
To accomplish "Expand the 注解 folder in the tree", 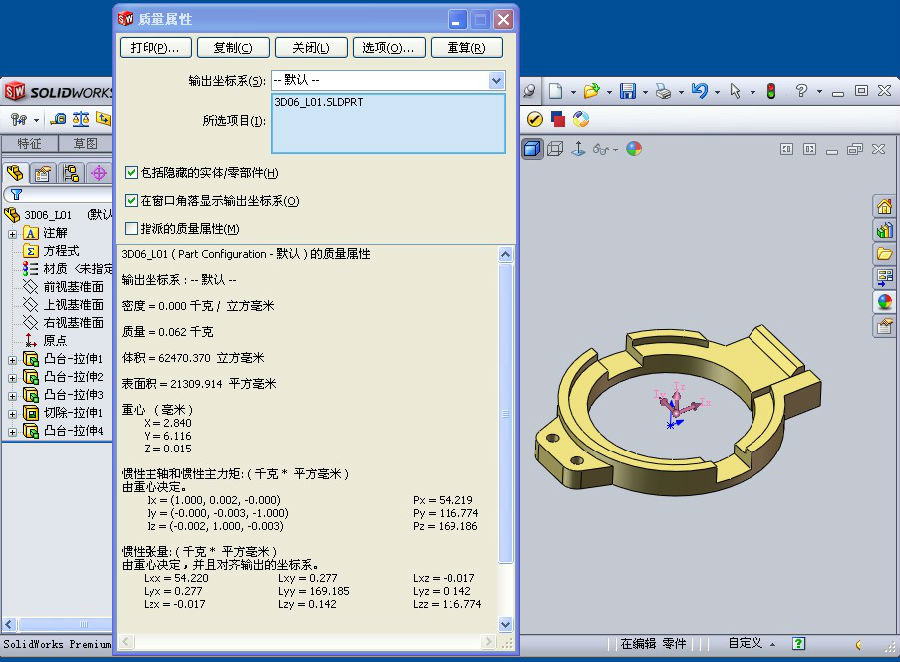I will click(x=12, y=233).
